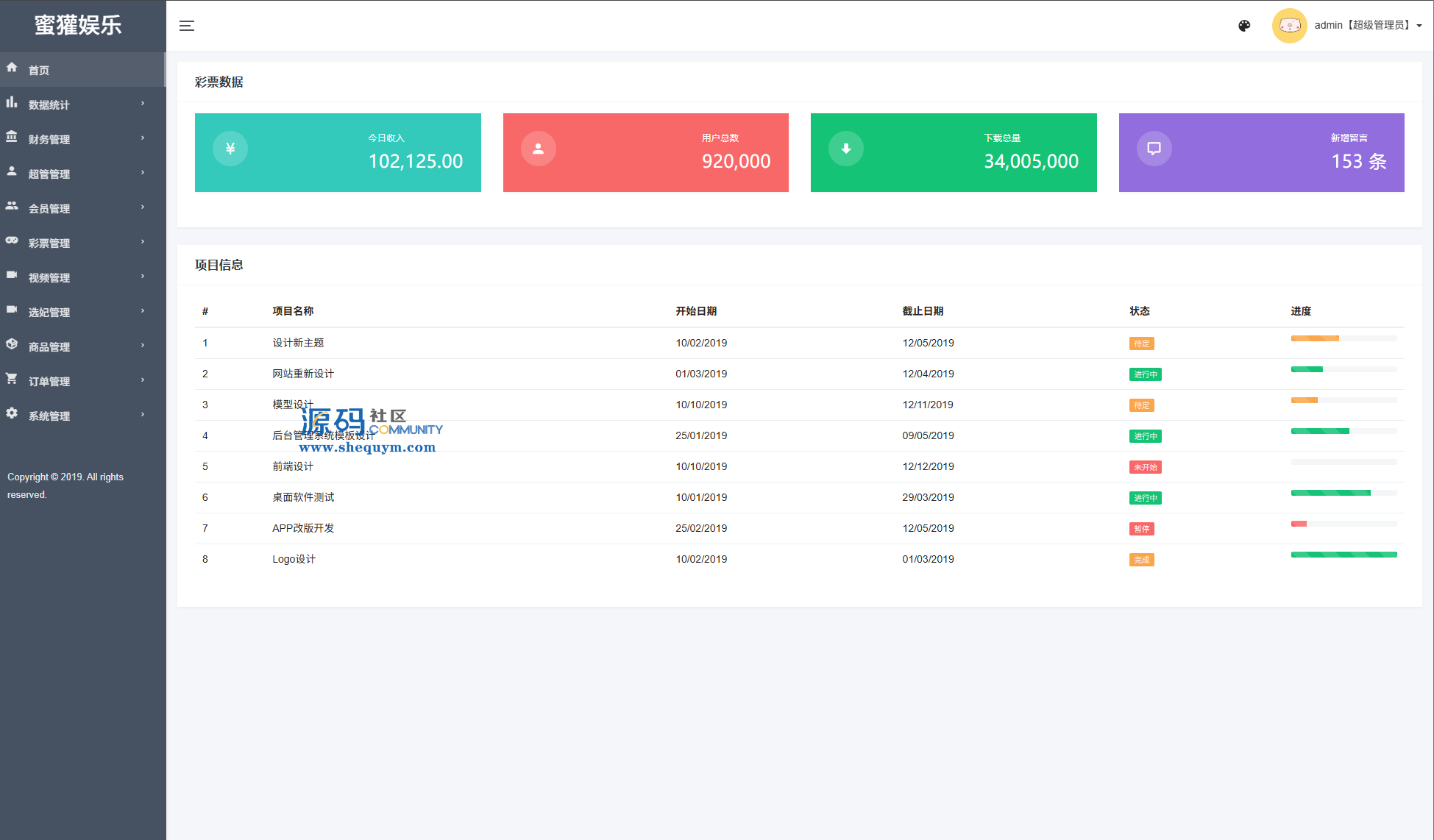Screen dimensions: 1434x840
Task: Click the gamepad icon for 彩票管理
Action: [12, 241]
